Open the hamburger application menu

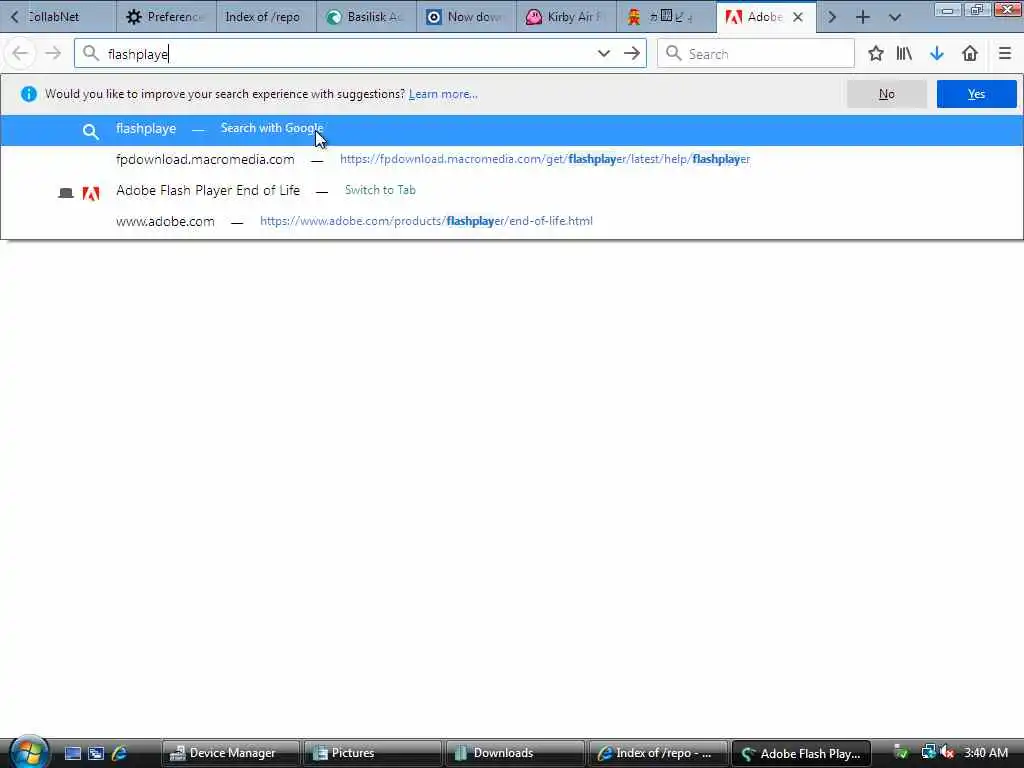point(1005,54)
